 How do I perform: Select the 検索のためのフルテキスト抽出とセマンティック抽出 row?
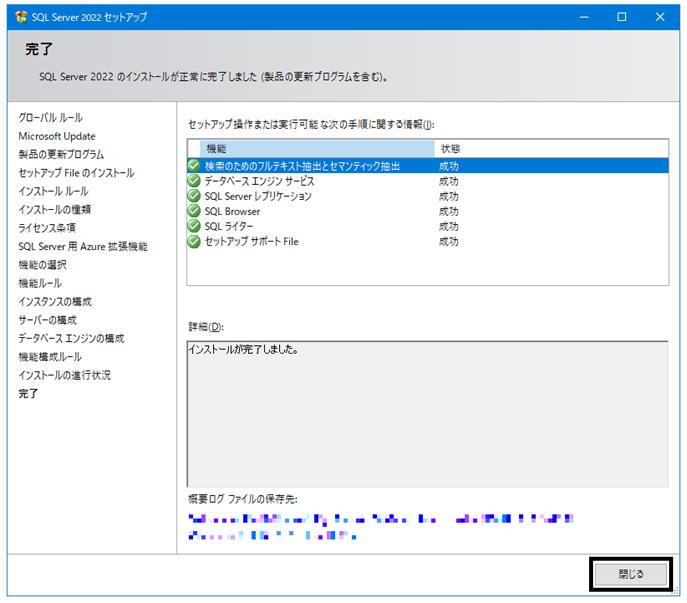[428, 166]
